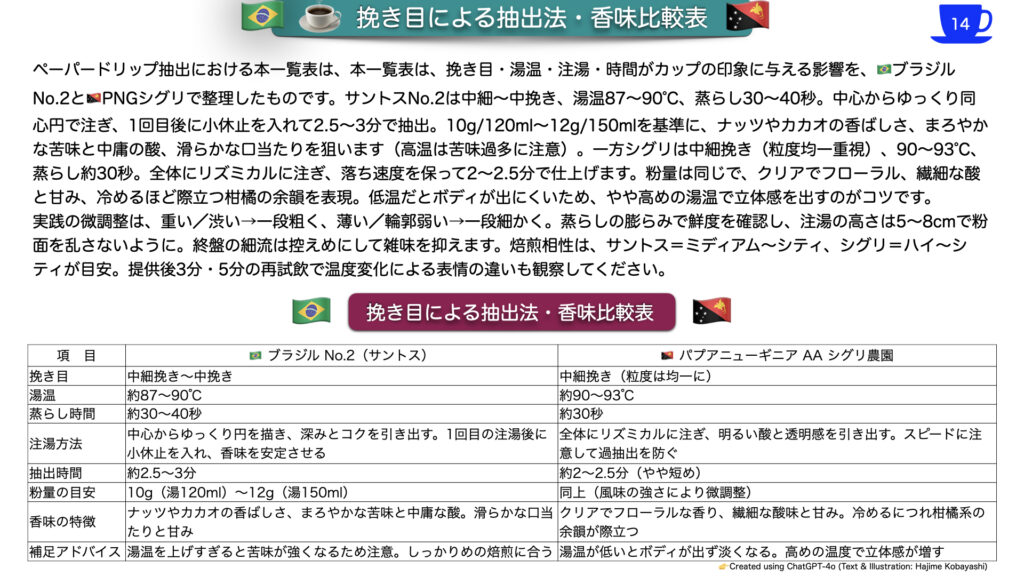Select the 湯温 row label
This screenshot has width=1024, height=576.
pyautogui.click(x=42, y=395)
